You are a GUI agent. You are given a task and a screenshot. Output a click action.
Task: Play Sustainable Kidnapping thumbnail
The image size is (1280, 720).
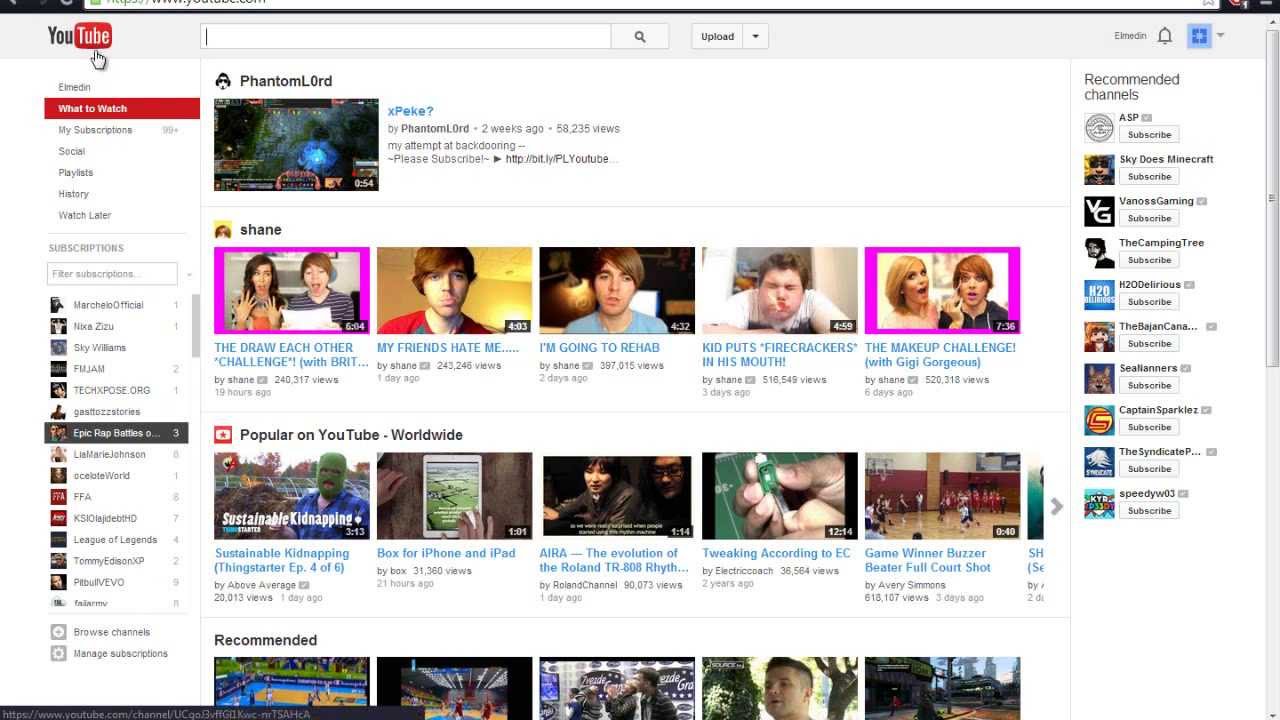click(292, 496)
